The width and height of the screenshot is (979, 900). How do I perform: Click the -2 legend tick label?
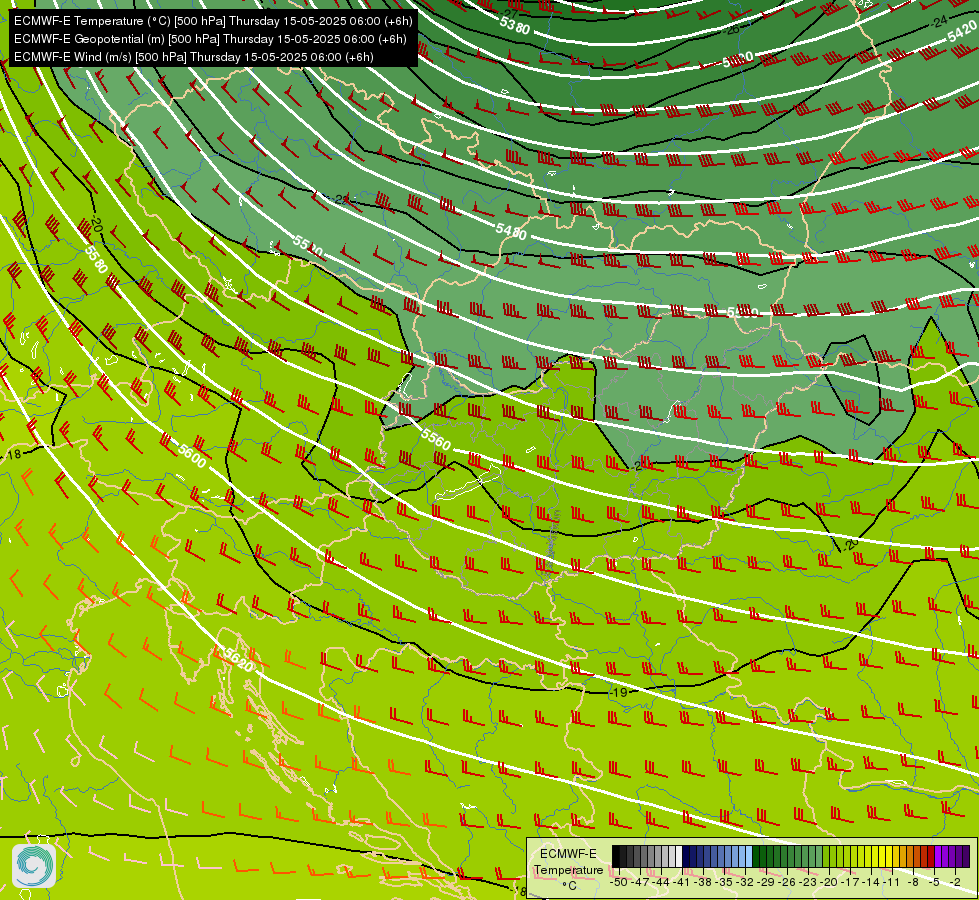coord(955,883)
